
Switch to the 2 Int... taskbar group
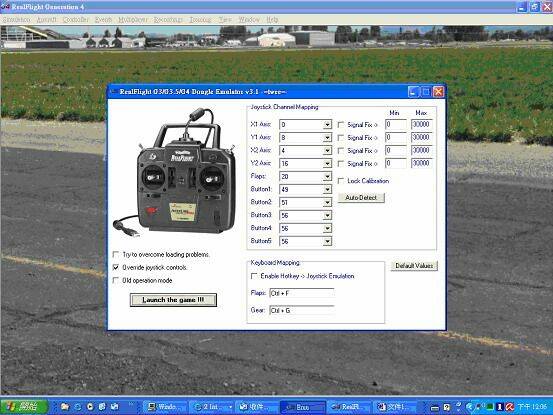(212, 407)
